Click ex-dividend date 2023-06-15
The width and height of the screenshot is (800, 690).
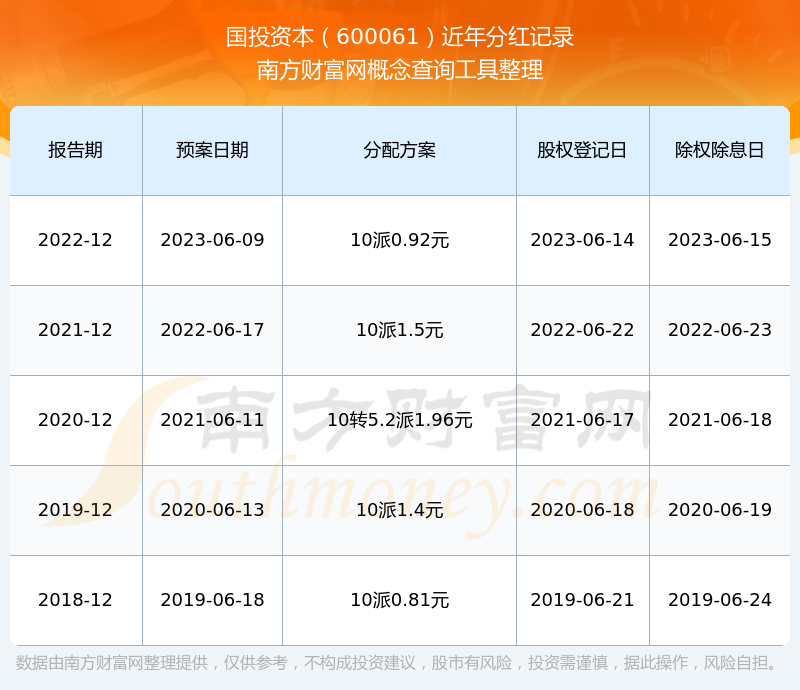pos(719,240)
